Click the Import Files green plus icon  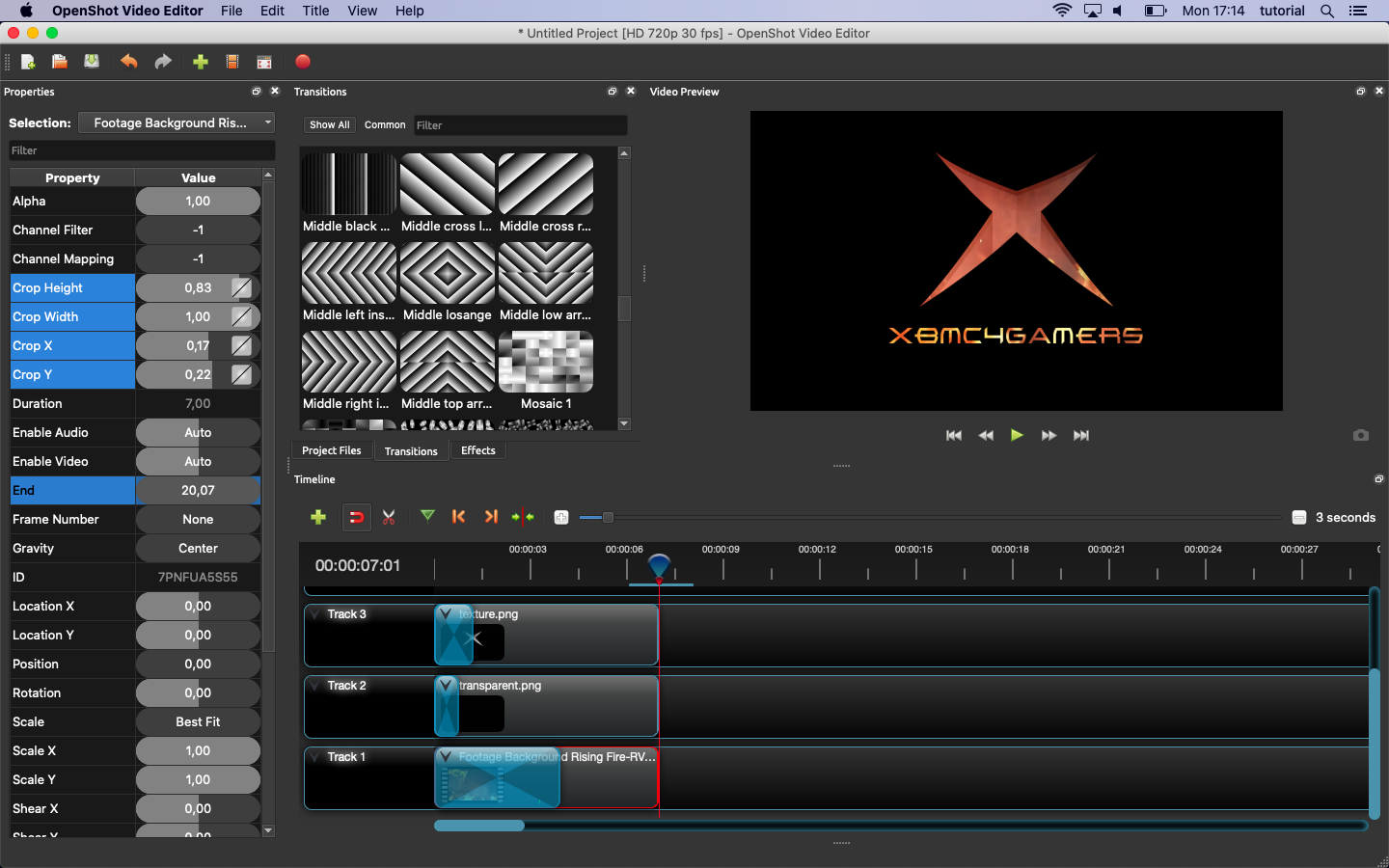[201, 62]
